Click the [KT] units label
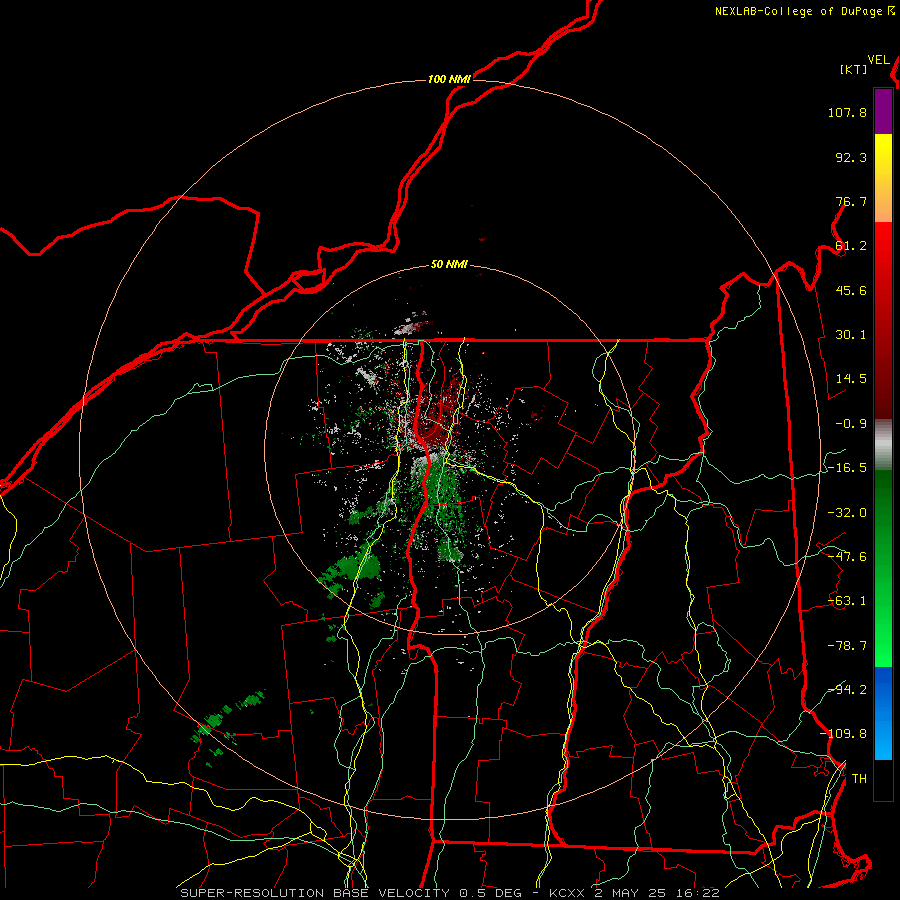 853,69
